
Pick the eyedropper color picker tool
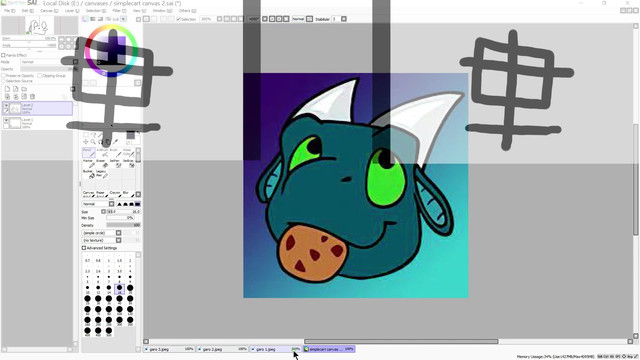pos(116,142)
